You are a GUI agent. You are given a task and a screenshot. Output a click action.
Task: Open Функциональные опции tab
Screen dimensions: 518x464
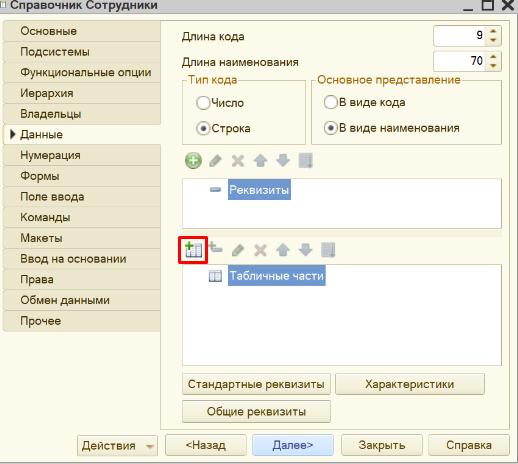[x=82, y=73]
